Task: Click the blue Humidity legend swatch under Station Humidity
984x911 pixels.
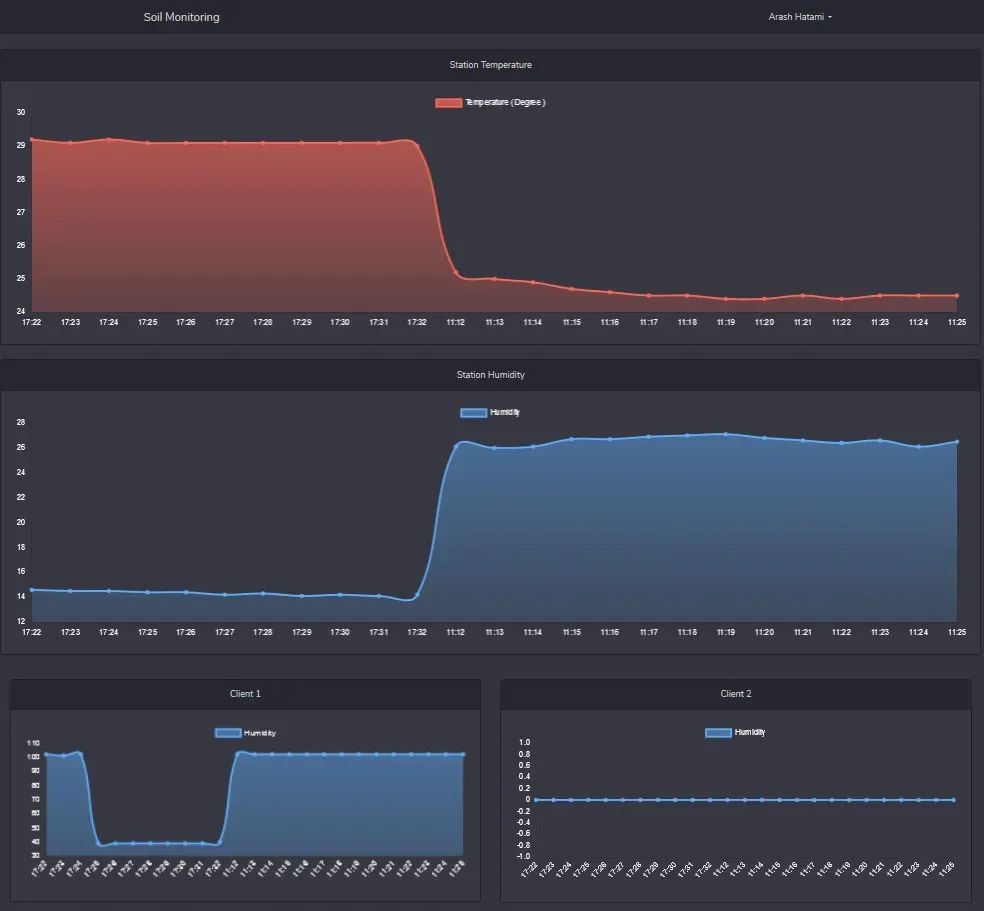Action: pos(473,413)
